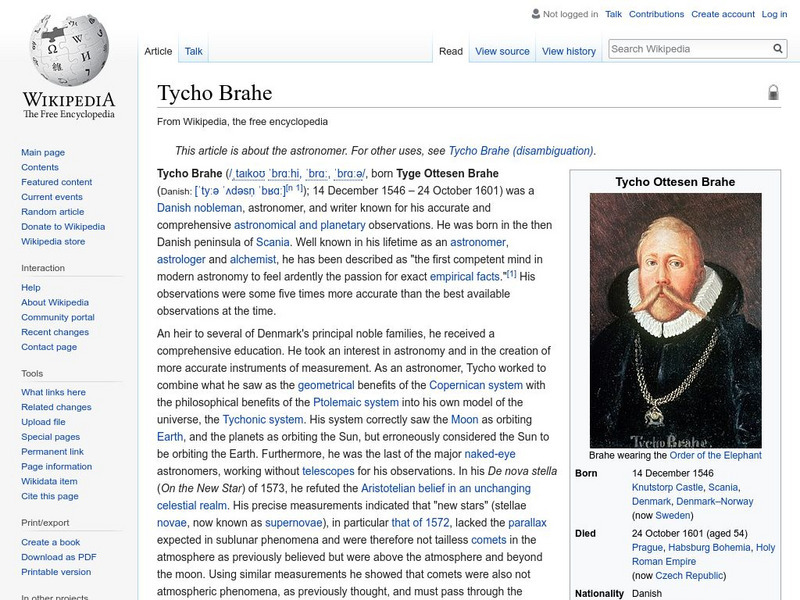Open the user Talk link at top
The height and width of the screenshot is (600, 800).
(613, 14)
